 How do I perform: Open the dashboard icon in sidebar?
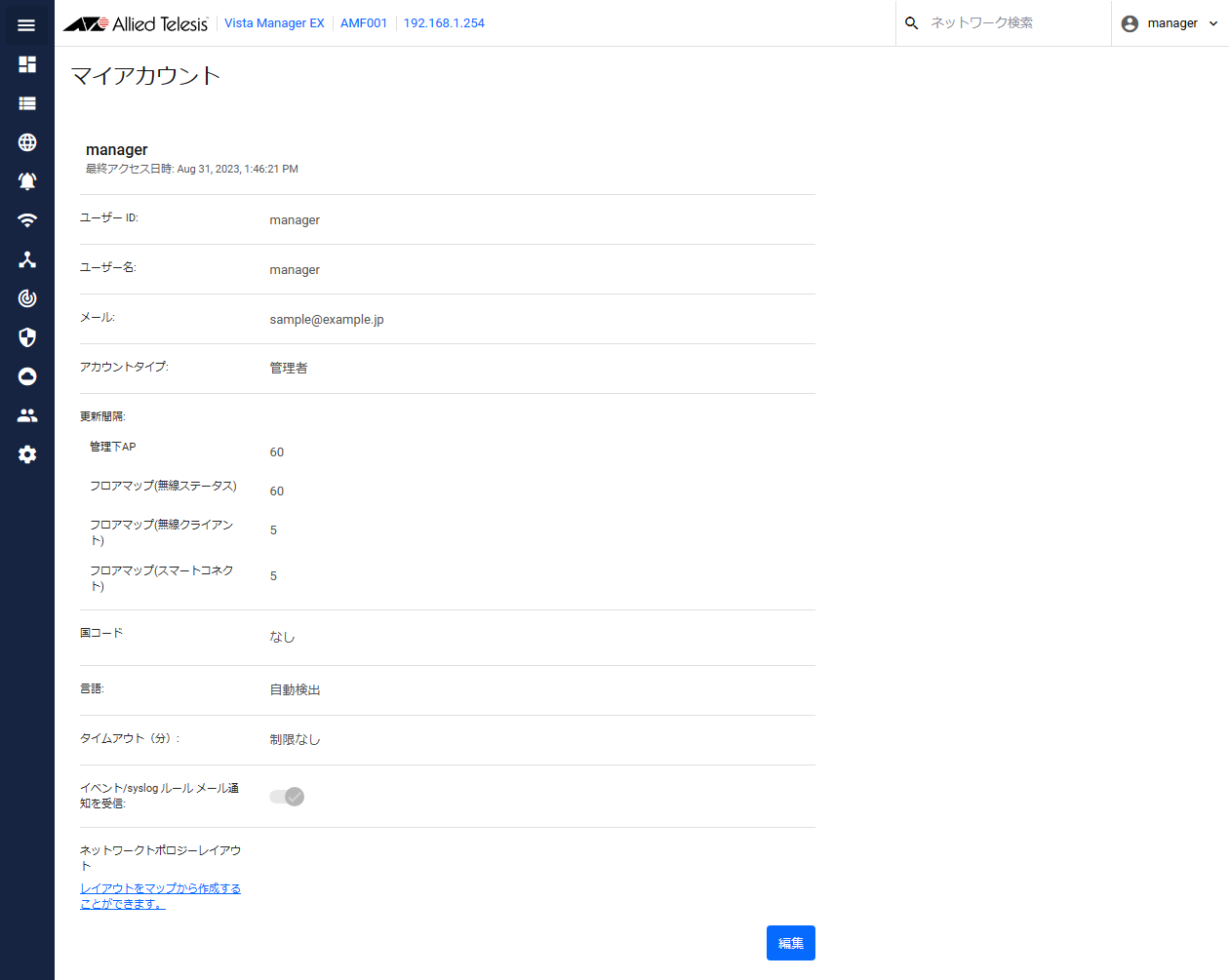27,64
